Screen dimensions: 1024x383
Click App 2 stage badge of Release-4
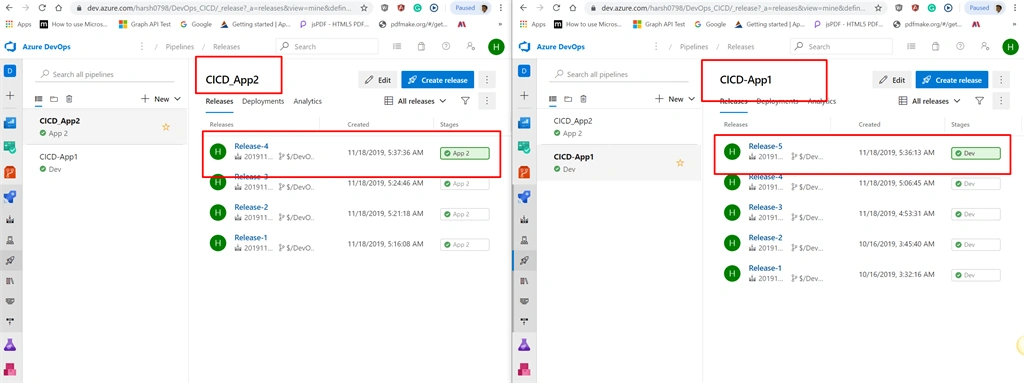click(465, 154)
